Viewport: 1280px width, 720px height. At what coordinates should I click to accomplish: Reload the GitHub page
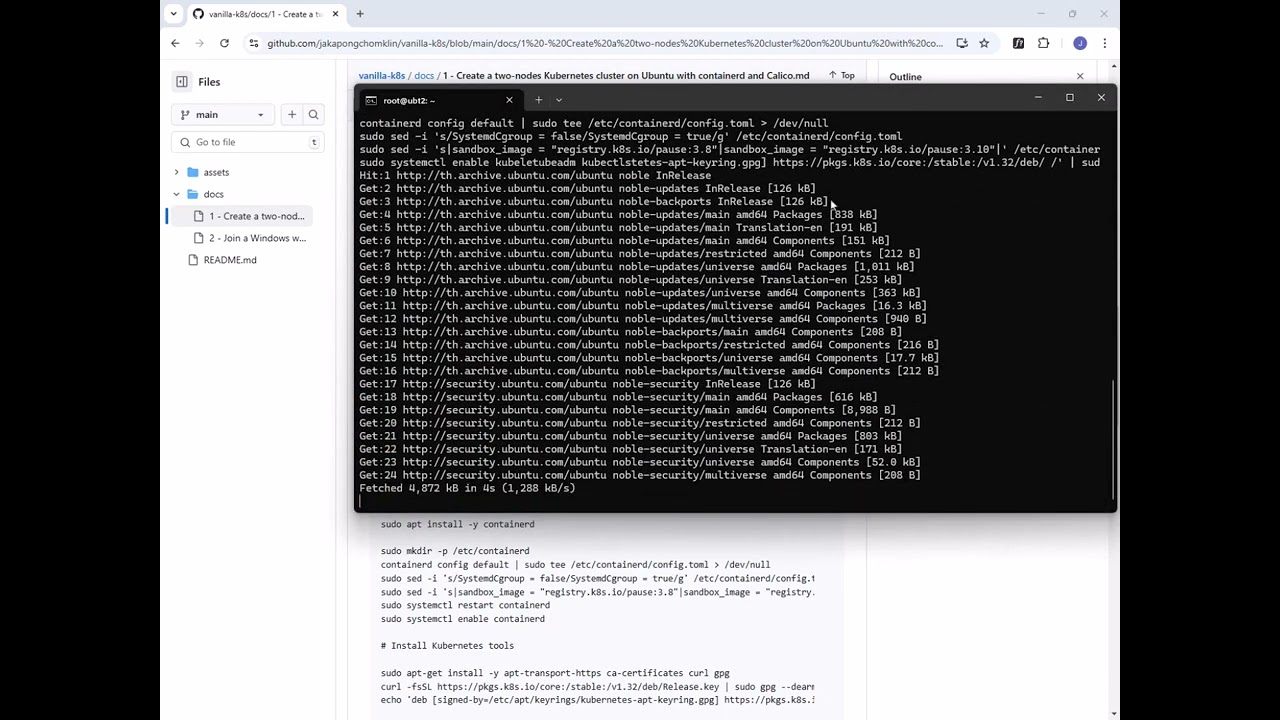click(x=224, y=43)
